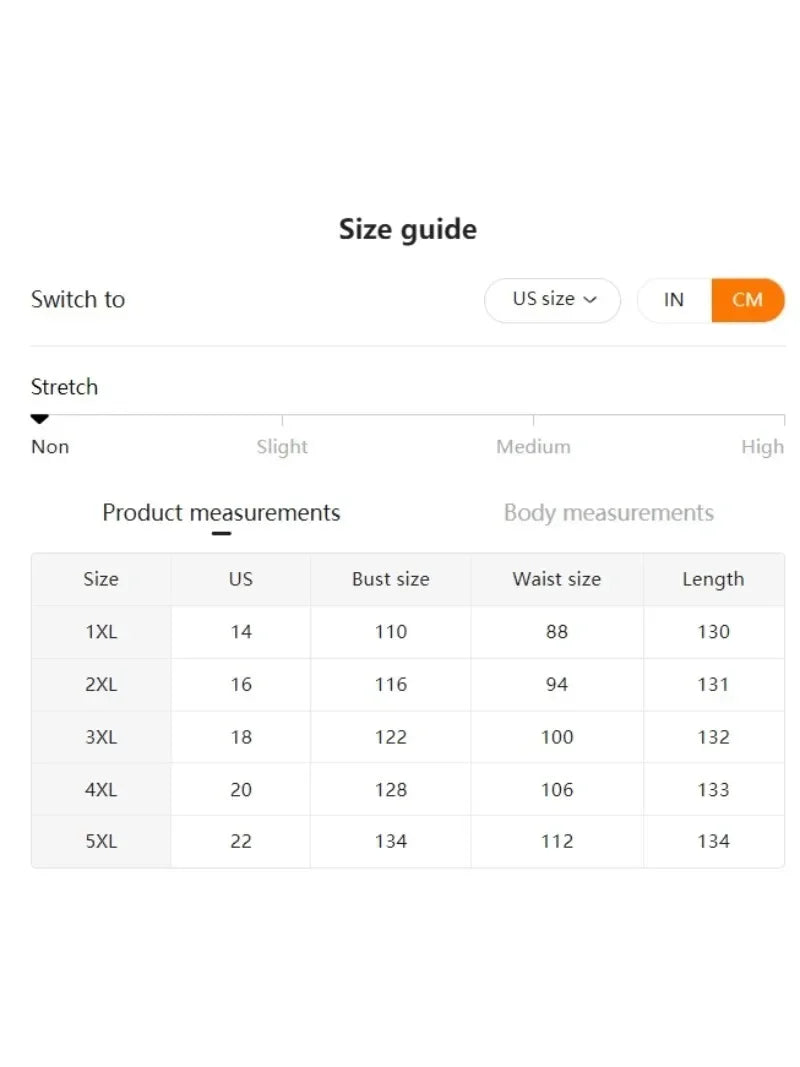Select the 1XL size row
800x1067 pixels.
101,632
